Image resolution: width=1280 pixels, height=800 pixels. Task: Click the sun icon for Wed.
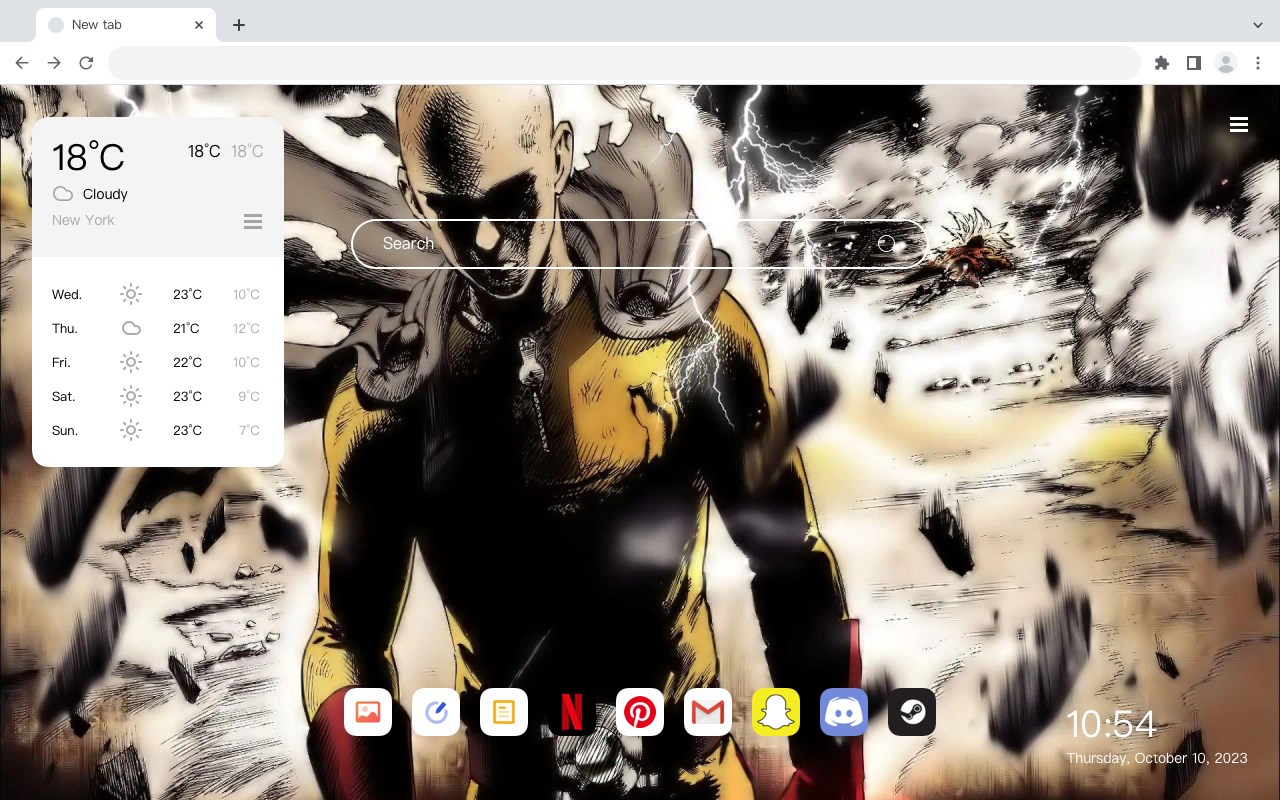coord(131,294)
